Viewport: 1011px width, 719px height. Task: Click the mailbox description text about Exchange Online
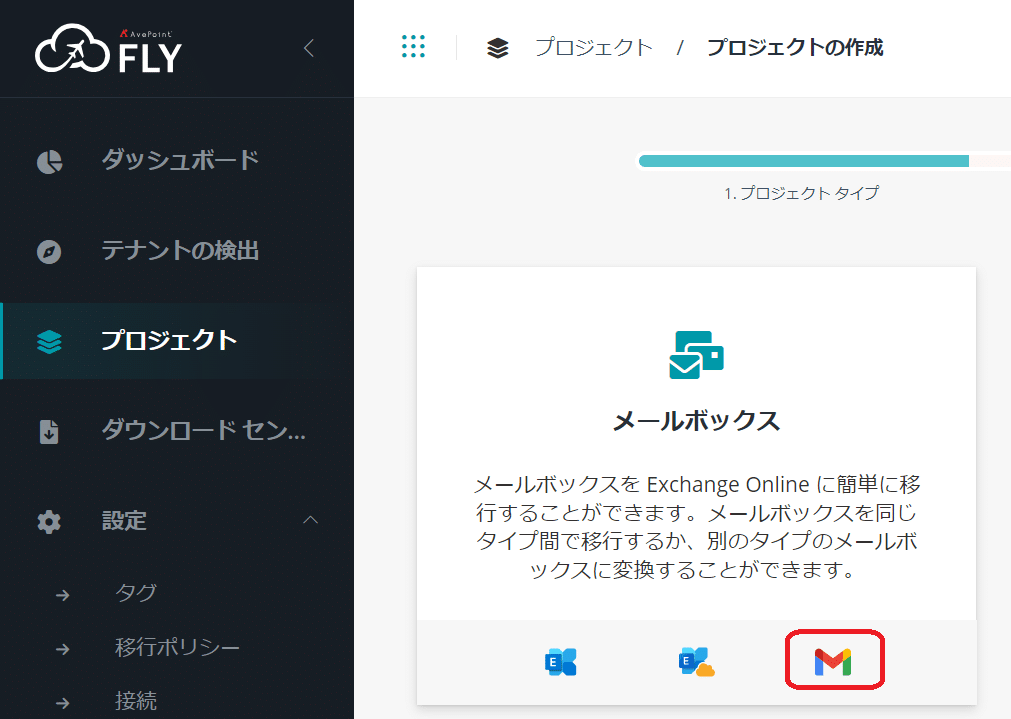pyautogui.click(x=696, y=527)
